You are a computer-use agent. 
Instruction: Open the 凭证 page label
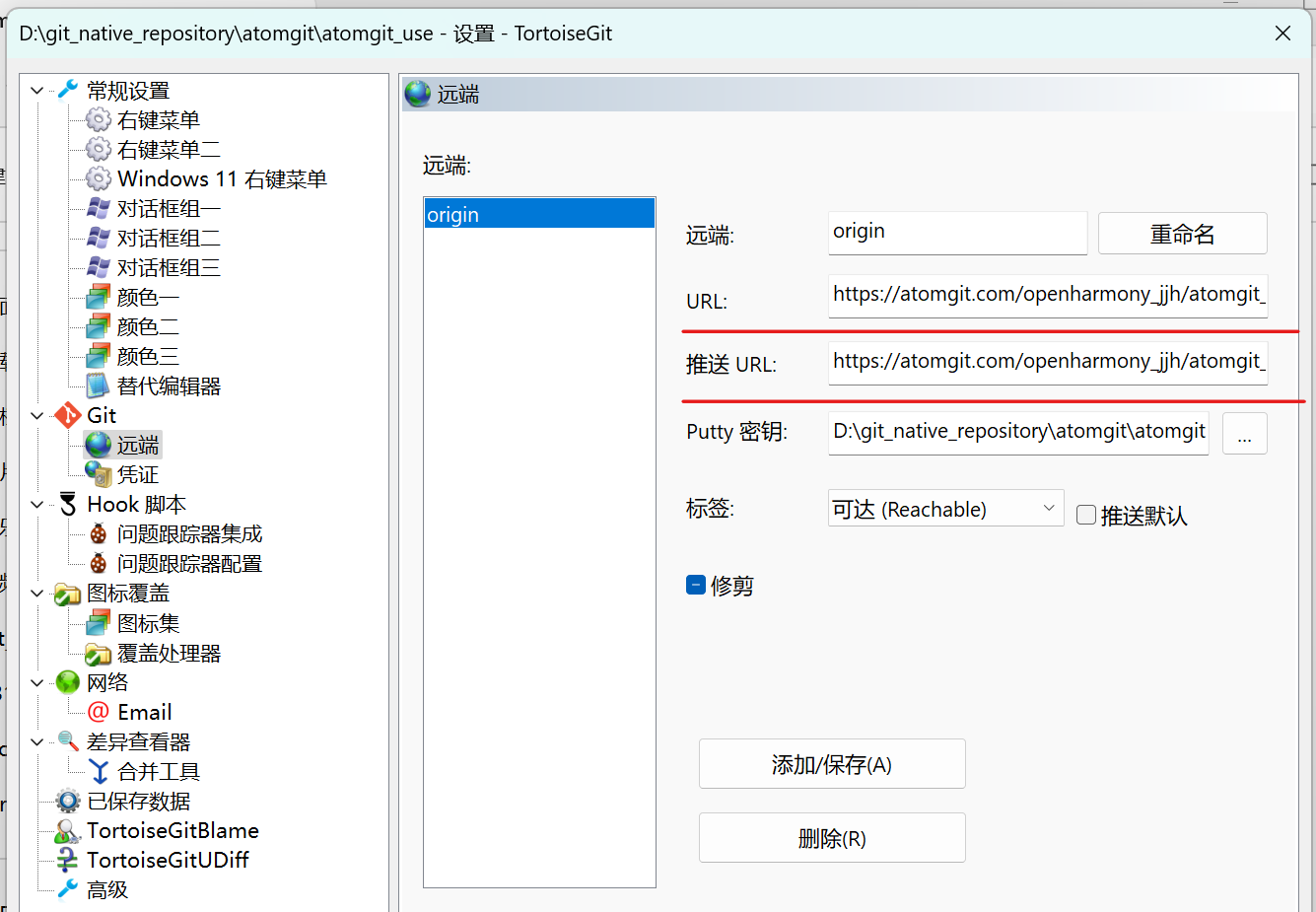(x=138, y=475)
